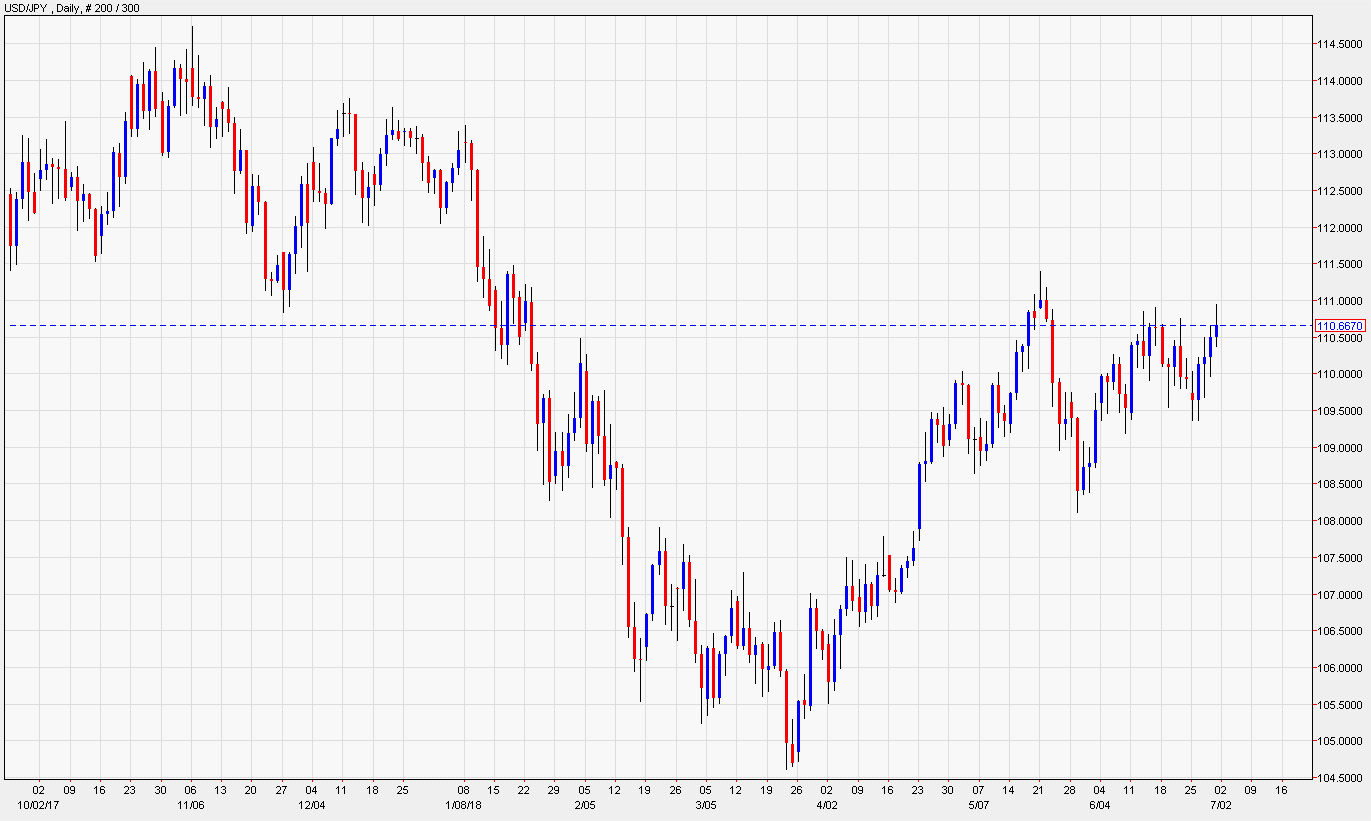This screenshot has height=821, width=1371.
Task: Click the 112.0000 price axis label
Action: pyautogui.click(x=1340, y=228)
